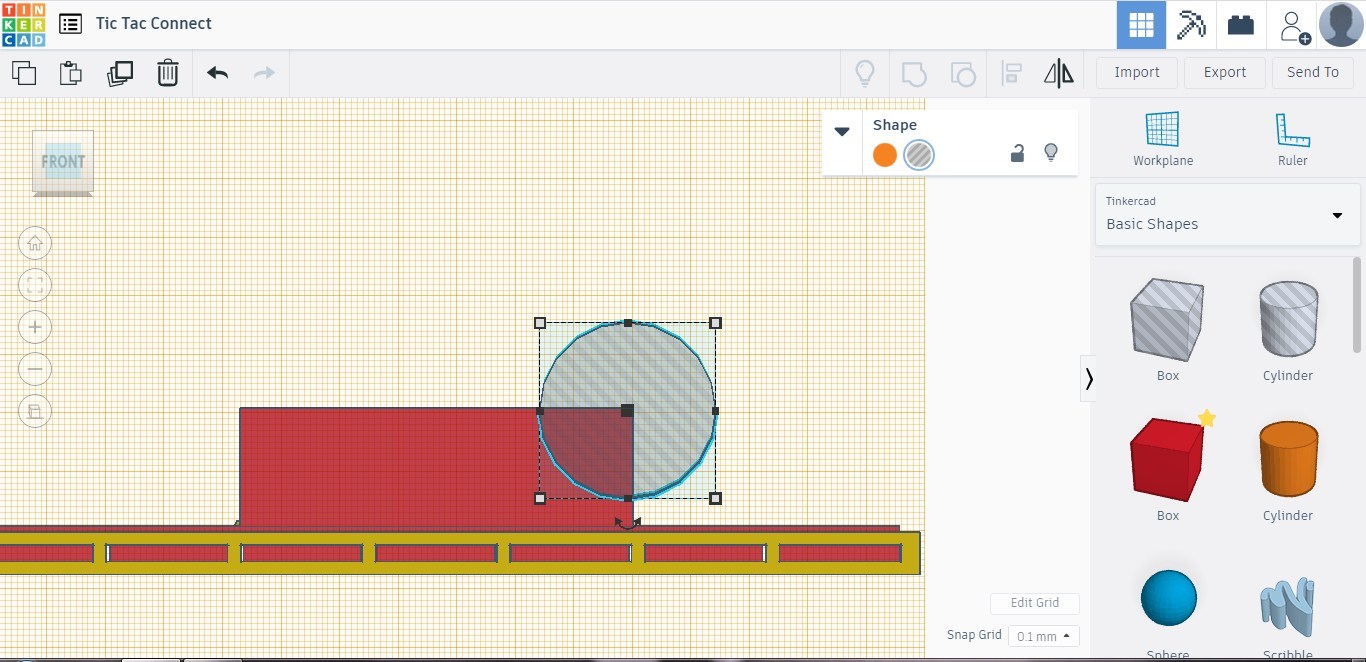
Task: Go to Home view
Action: point(35,243)
